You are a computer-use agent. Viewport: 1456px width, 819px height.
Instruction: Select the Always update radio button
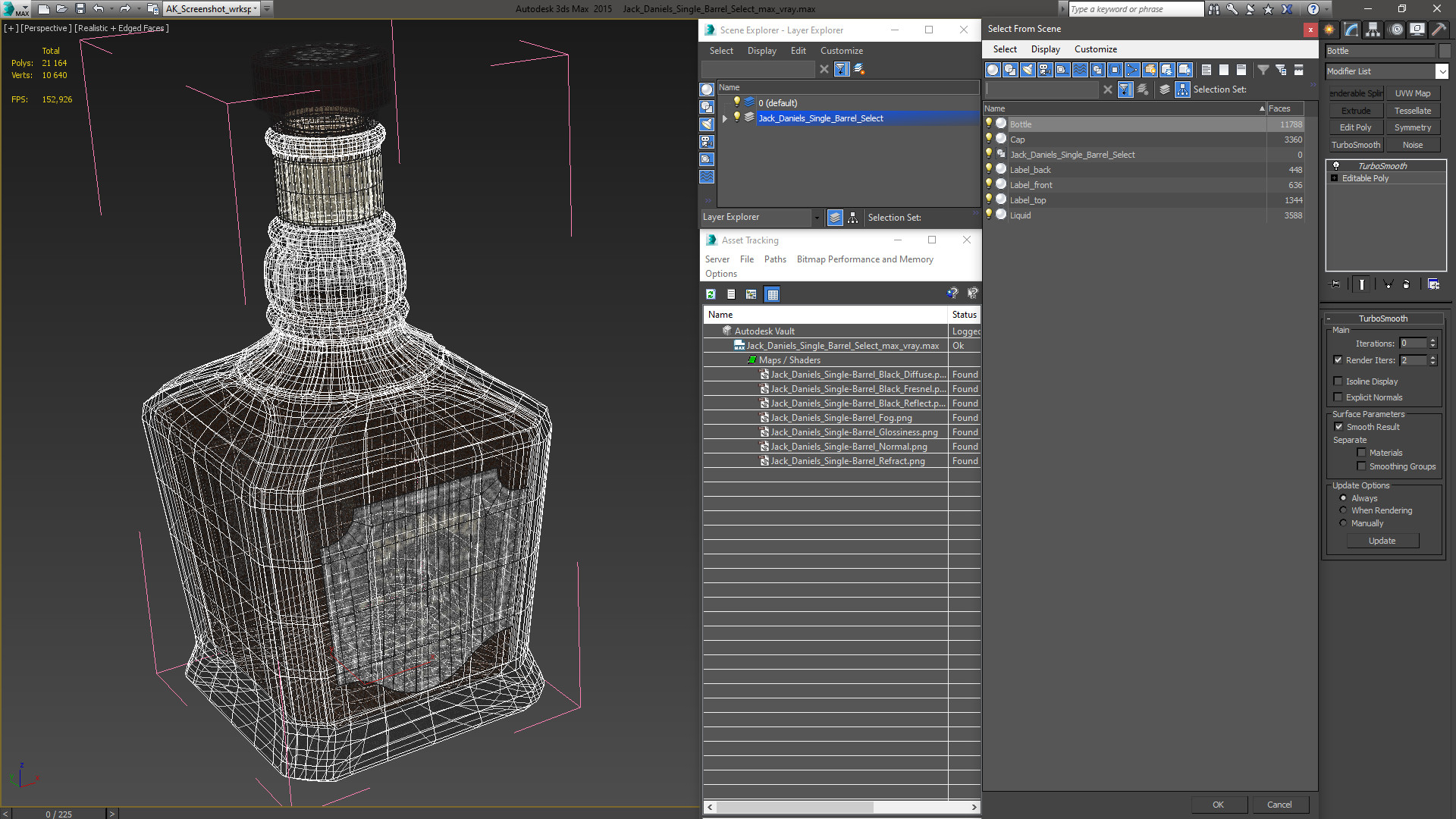1343,498
